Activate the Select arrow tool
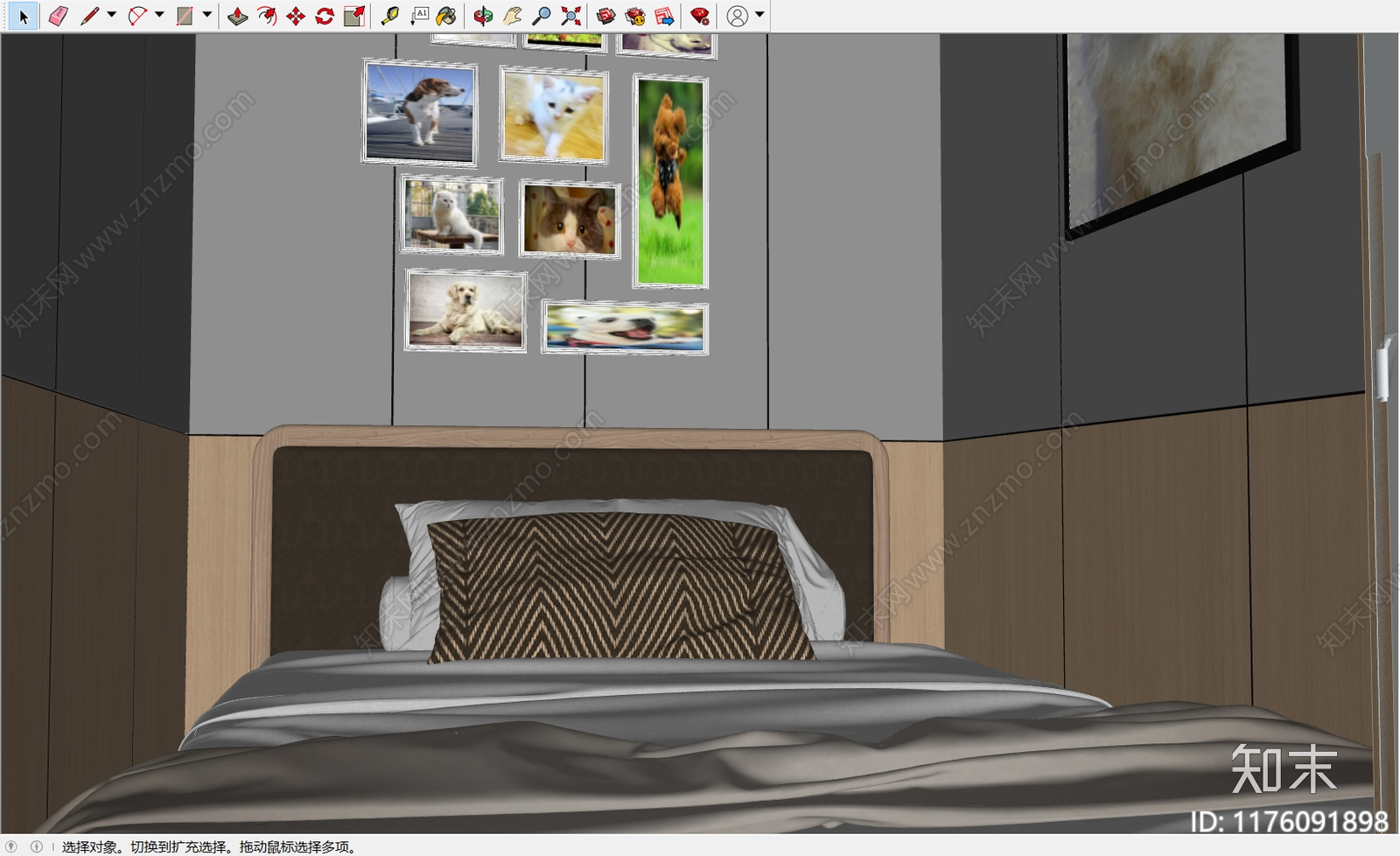This screenshot has height=856, width=1400. 23,16
